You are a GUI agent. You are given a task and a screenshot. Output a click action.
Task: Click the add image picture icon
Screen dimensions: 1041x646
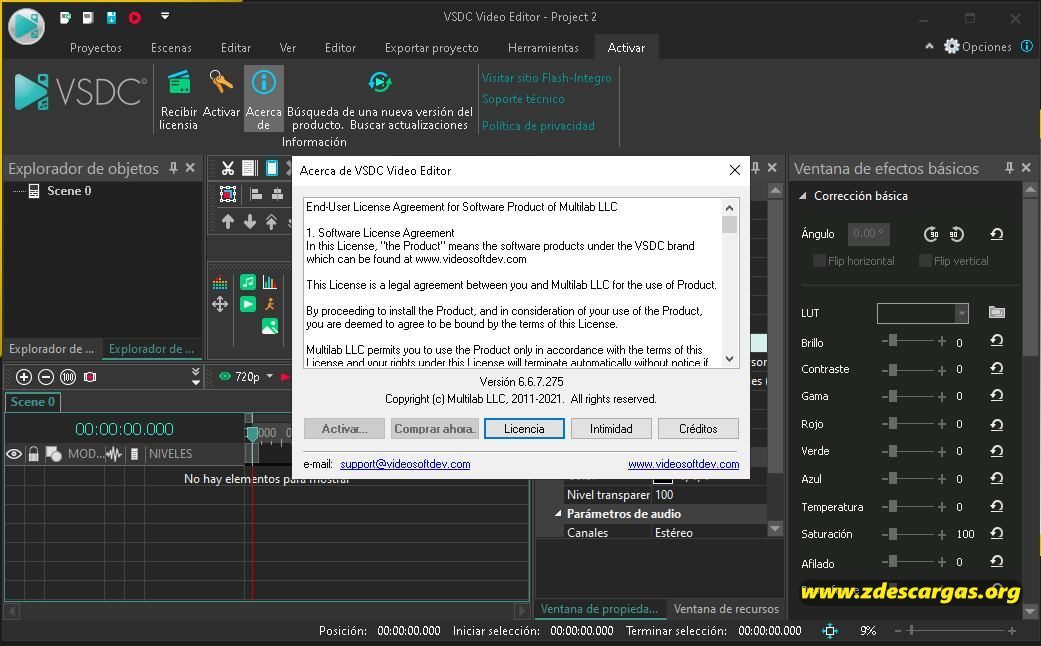pyautogui.click(x=270, y=326)
